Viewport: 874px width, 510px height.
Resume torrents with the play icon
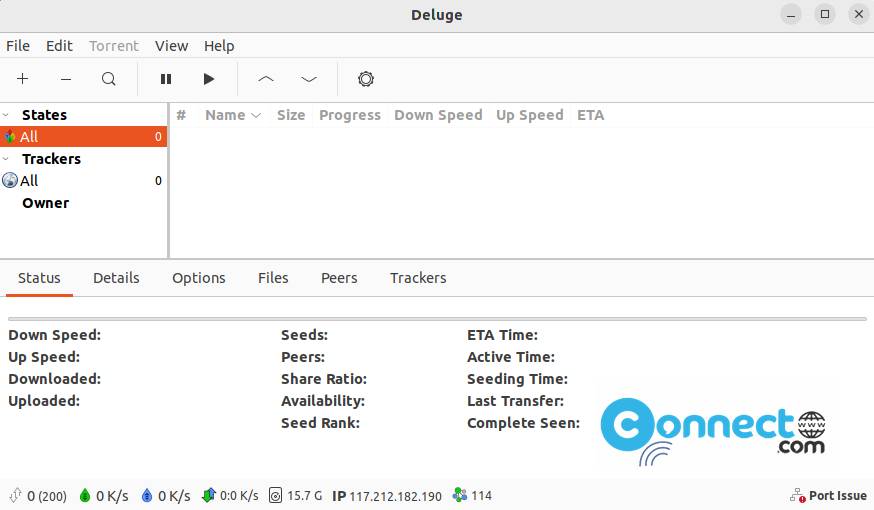209,79
